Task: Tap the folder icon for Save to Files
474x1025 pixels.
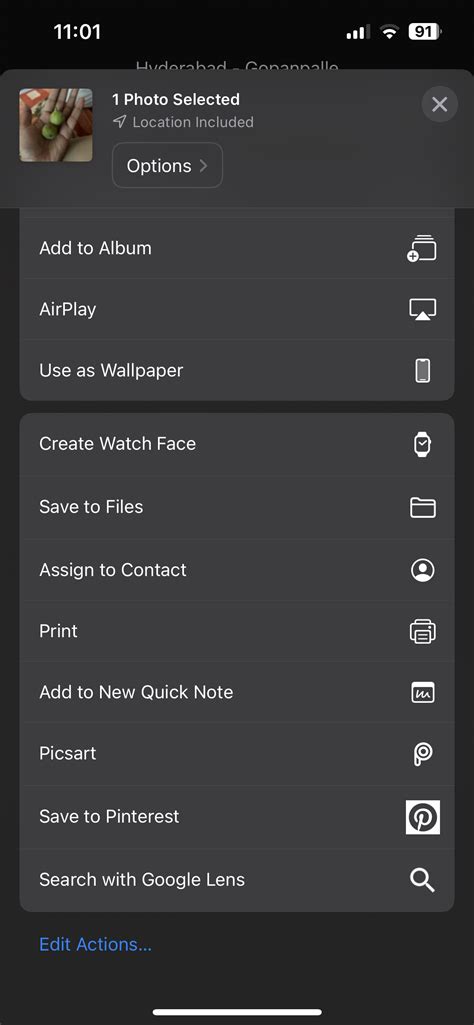Action: [x=423, y=507]
